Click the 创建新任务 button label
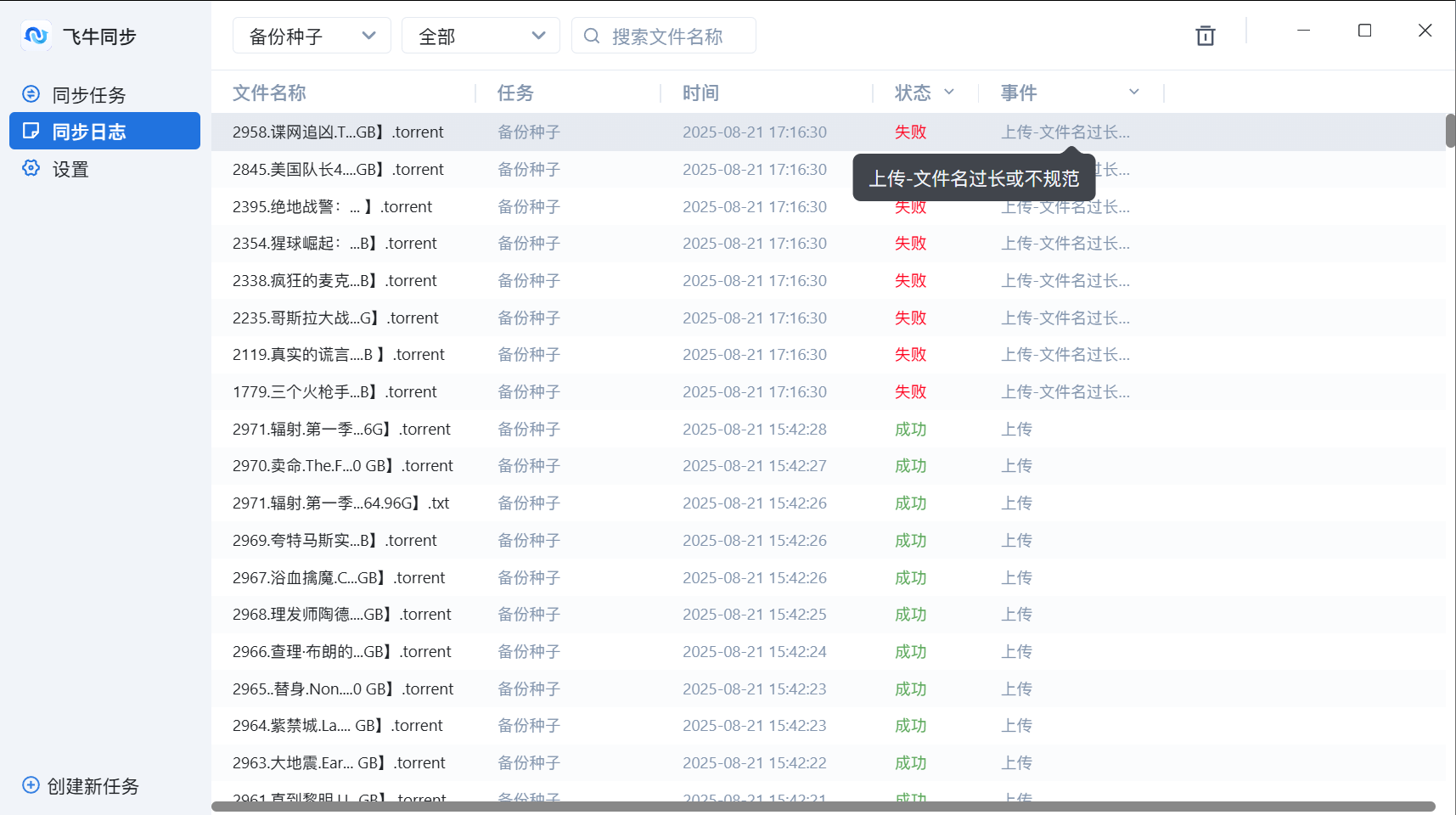The image size is (1456, 815). pos(93,786)
